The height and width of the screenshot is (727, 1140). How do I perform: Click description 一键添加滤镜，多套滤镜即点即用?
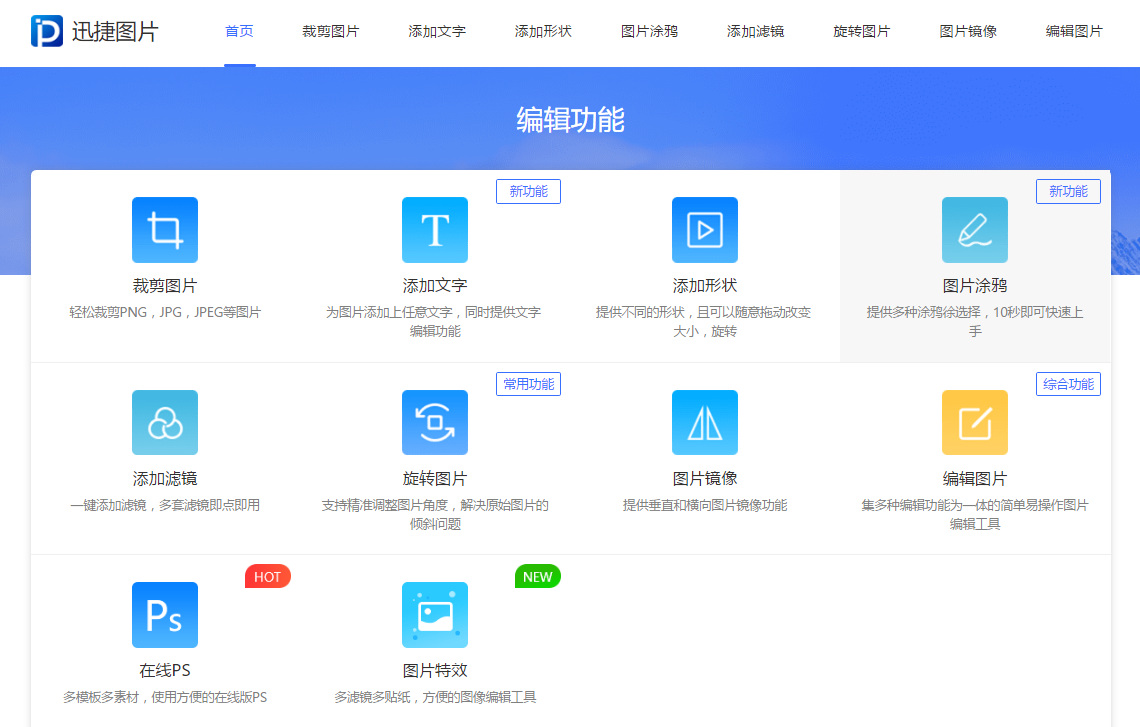[x=165, y=505]
